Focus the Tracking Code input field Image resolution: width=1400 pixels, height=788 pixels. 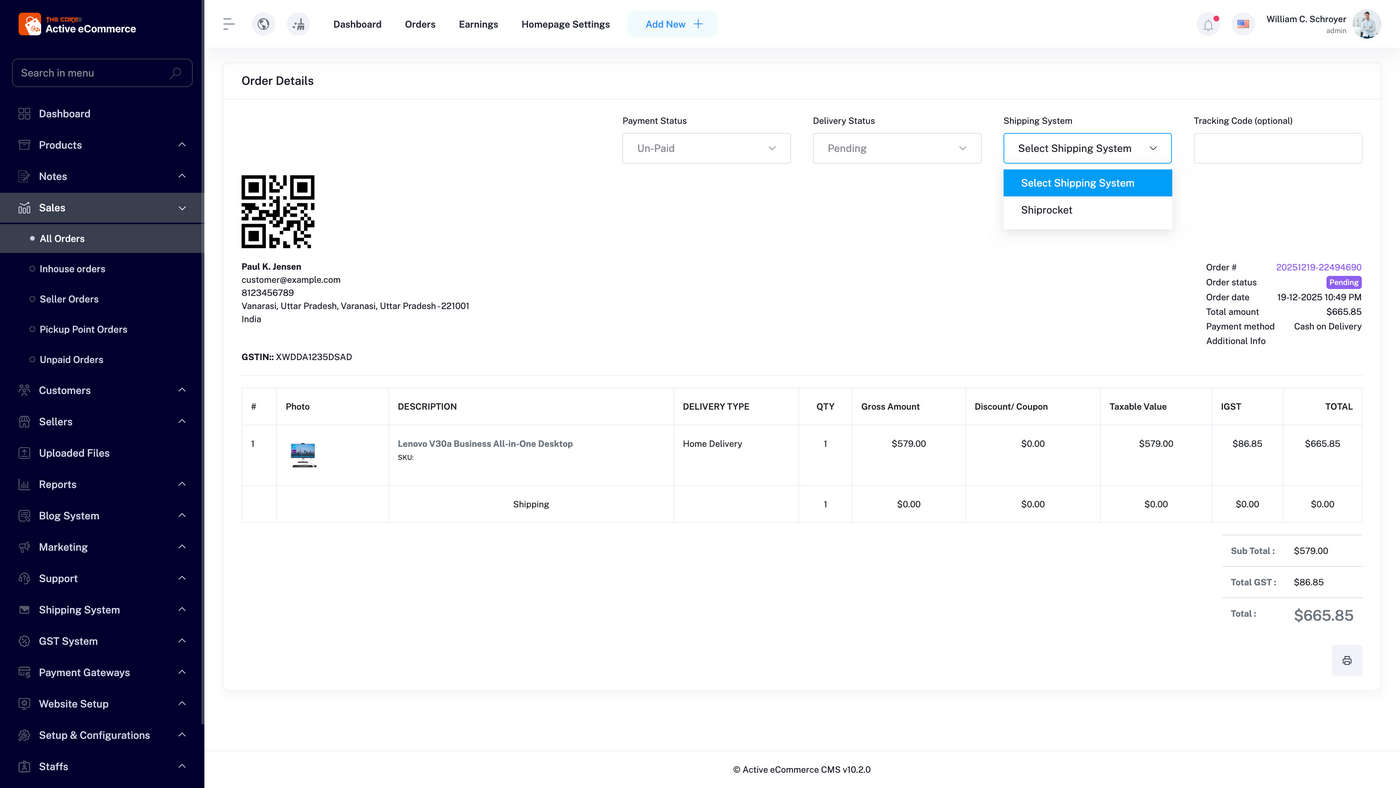coord(1278,148)
